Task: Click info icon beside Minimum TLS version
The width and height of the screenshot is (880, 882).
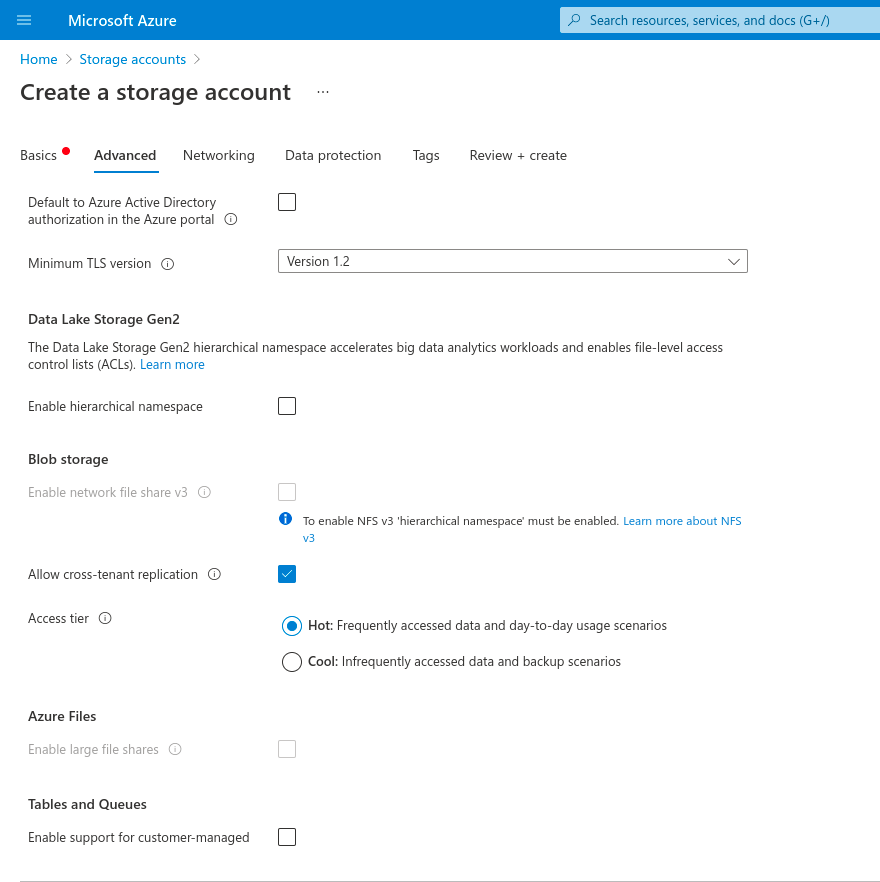Action: point(168,264)
